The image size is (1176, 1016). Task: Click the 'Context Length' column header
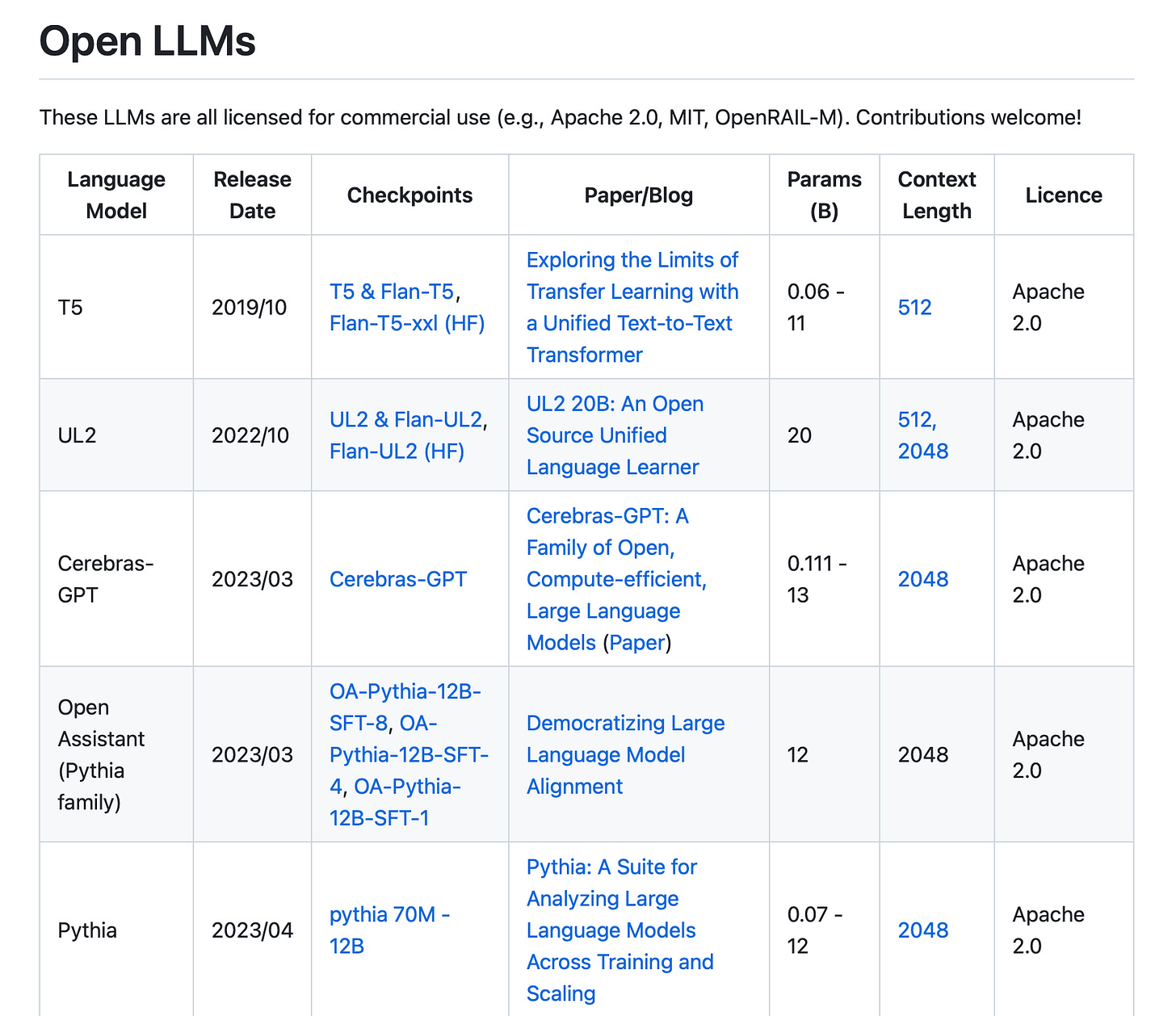[937, 195]
